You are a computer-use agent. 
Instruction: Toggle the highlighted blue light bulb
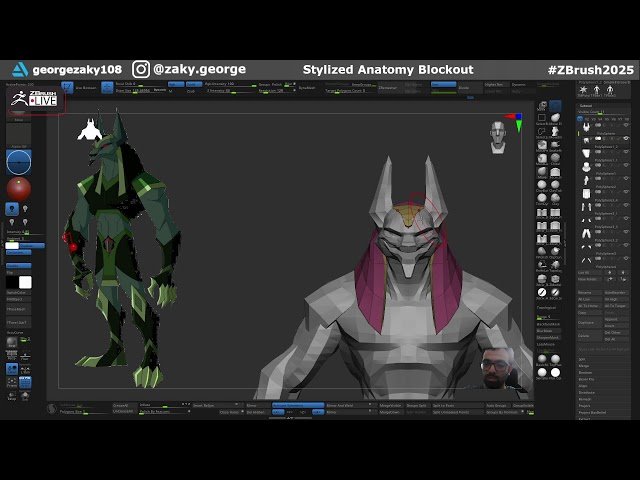click(12, 209)
